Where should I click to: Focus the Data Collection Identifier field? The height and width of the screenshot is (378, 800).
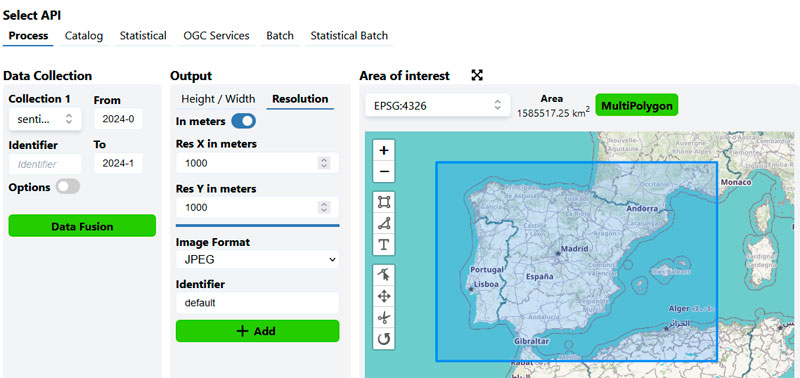45,164
